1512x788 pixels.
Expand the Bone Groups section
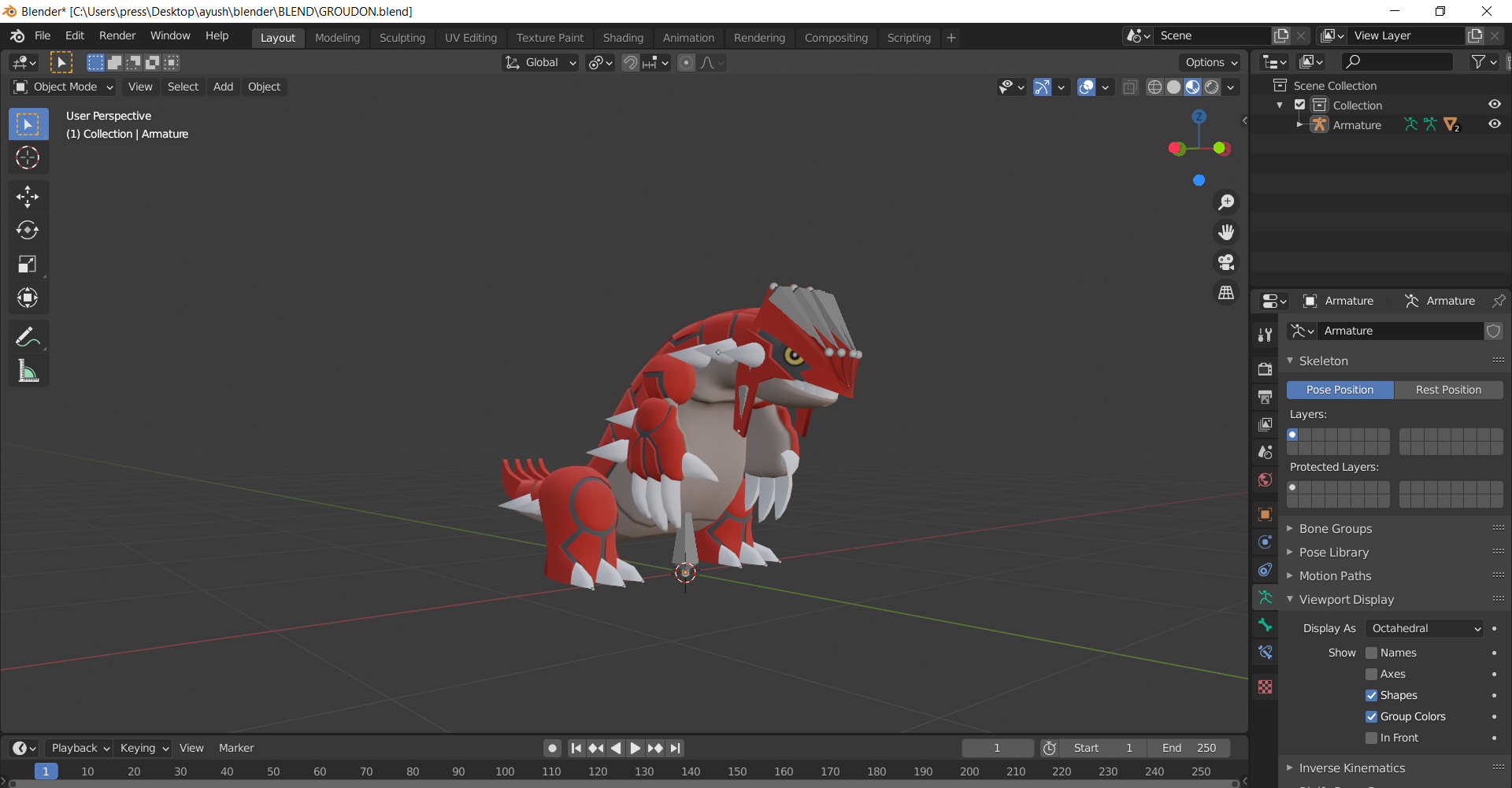point(1334,528)
